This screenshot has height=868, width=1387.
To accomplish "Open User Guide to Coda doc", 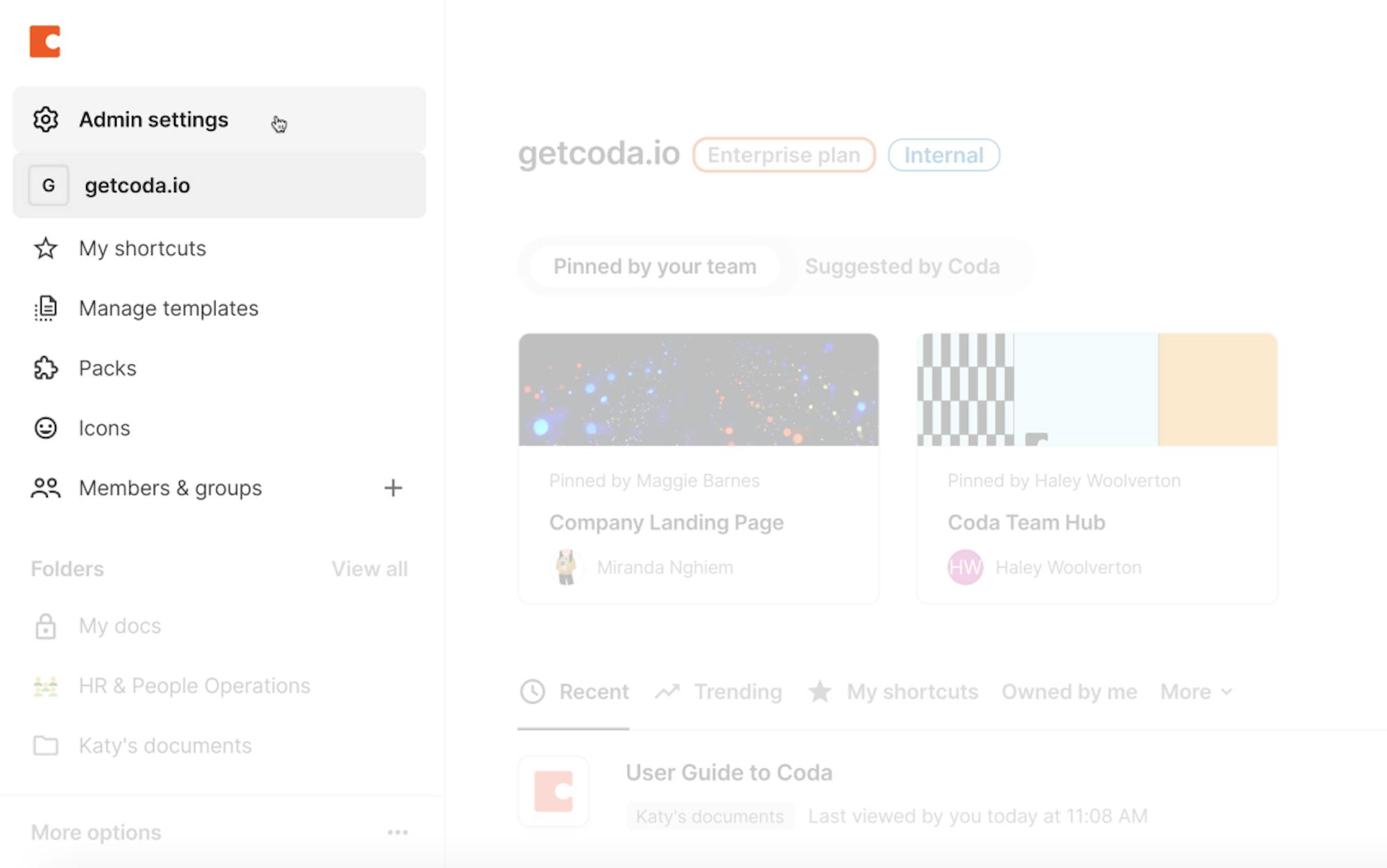I will coord(729,773).
